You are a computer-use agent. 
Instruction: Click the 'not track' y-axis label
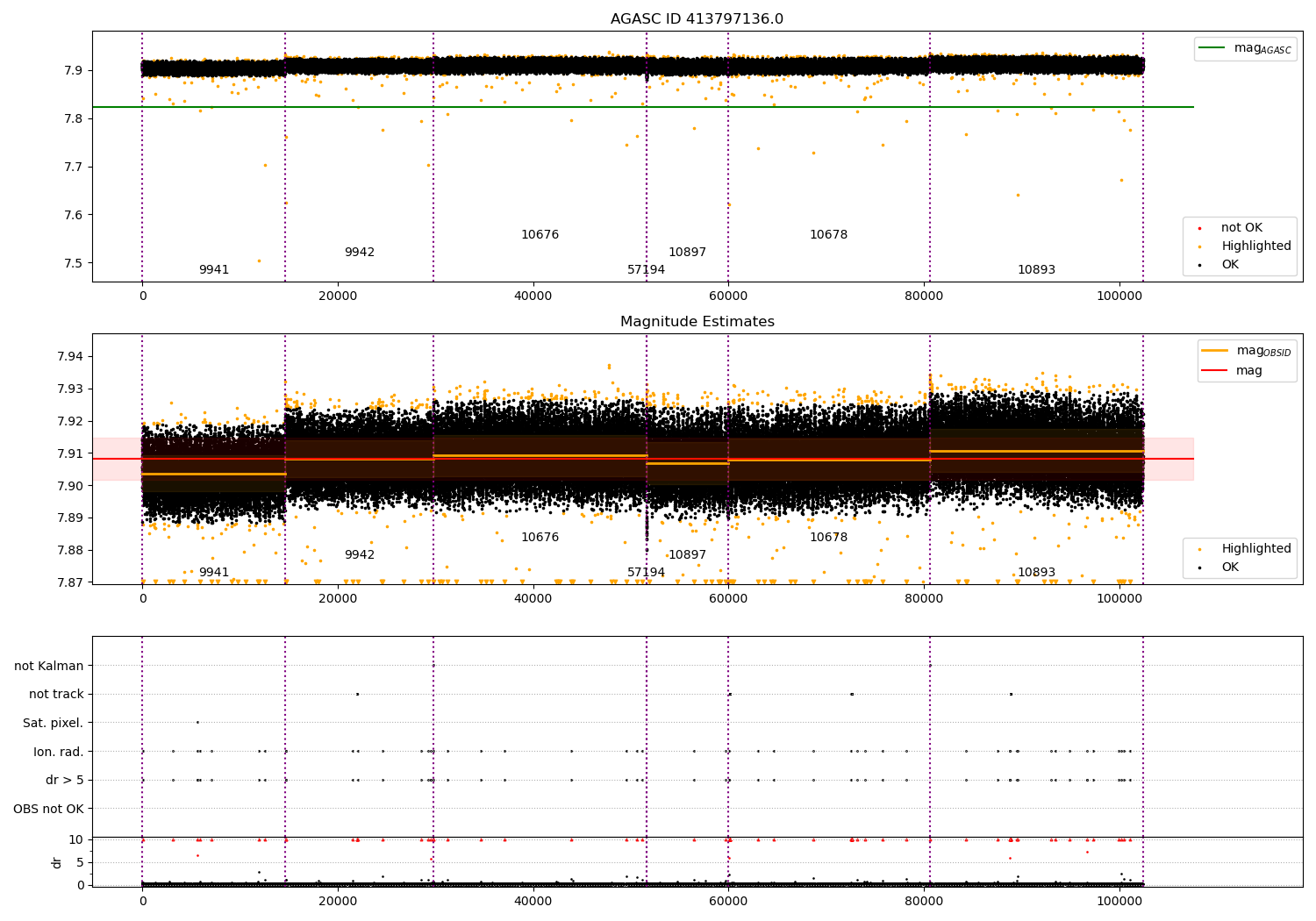(x=56, y=695)
